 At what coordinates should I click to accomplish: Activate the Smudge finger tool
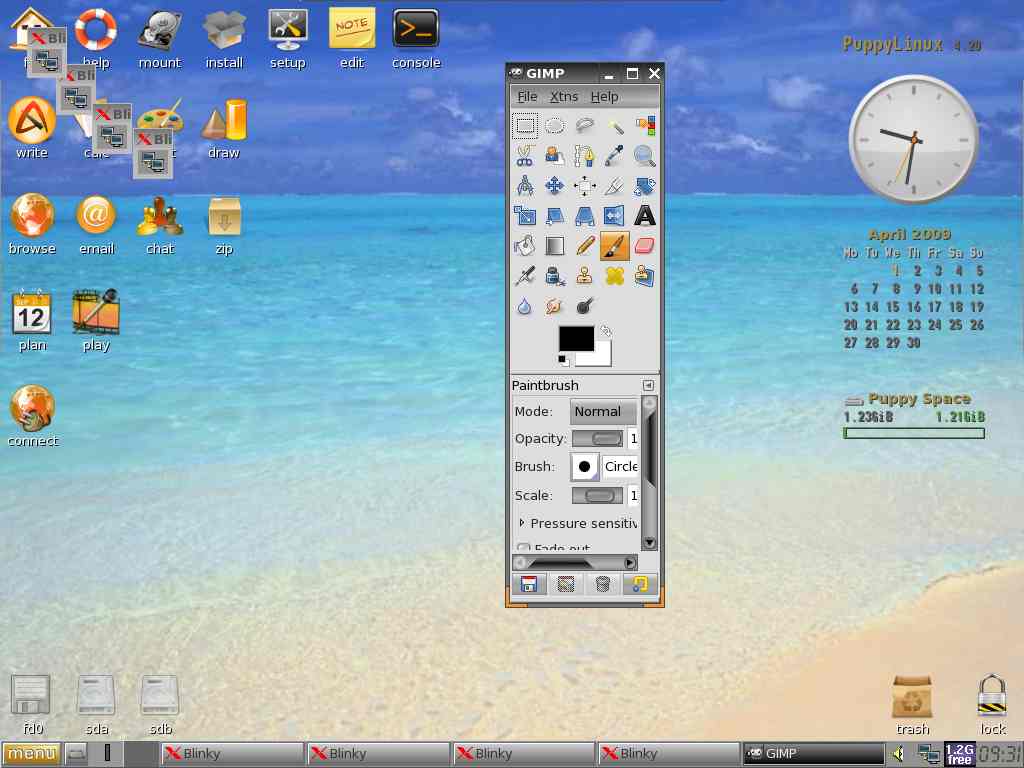pos(554,306)
